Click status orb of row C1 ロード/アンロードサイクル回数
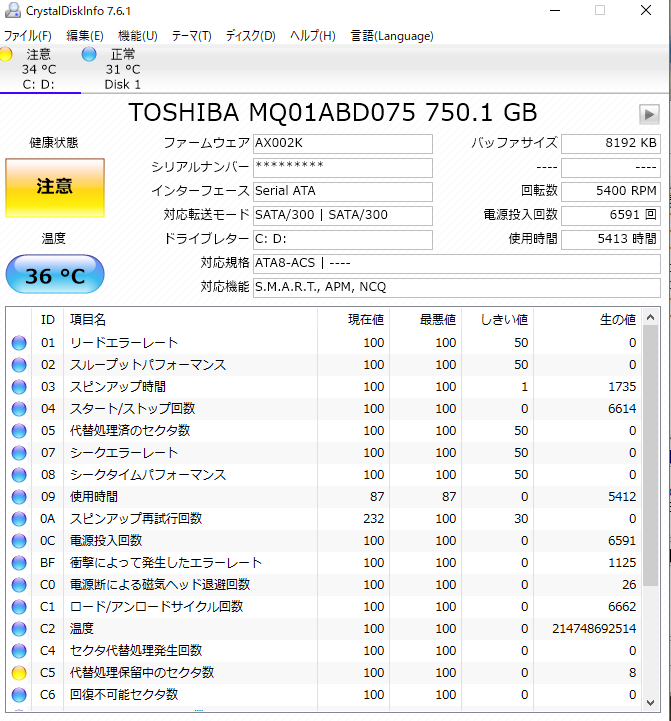 (19, 607)
